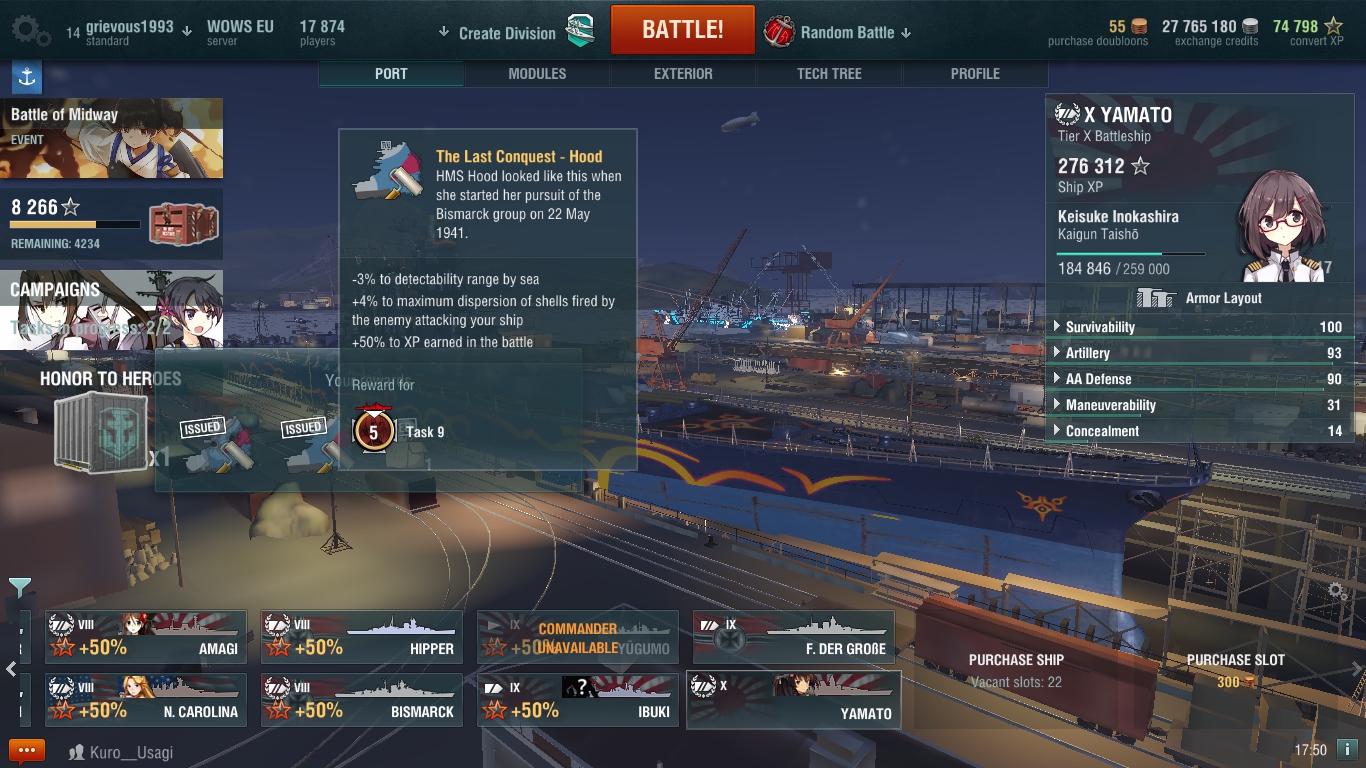
Task: Expand the Concealment stats row
Action: [1199, 431]
